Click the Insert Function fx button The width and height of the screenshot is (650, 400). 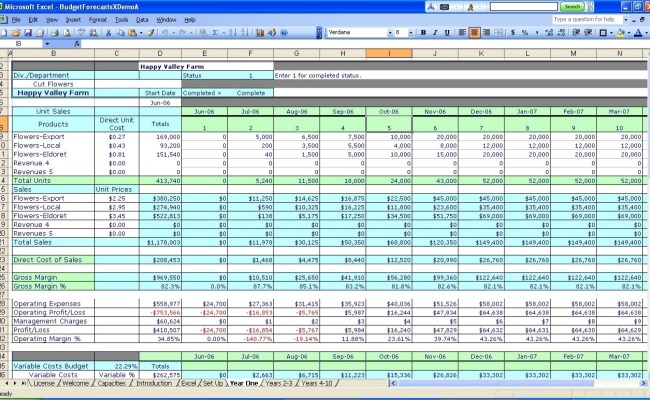point(77,44)
